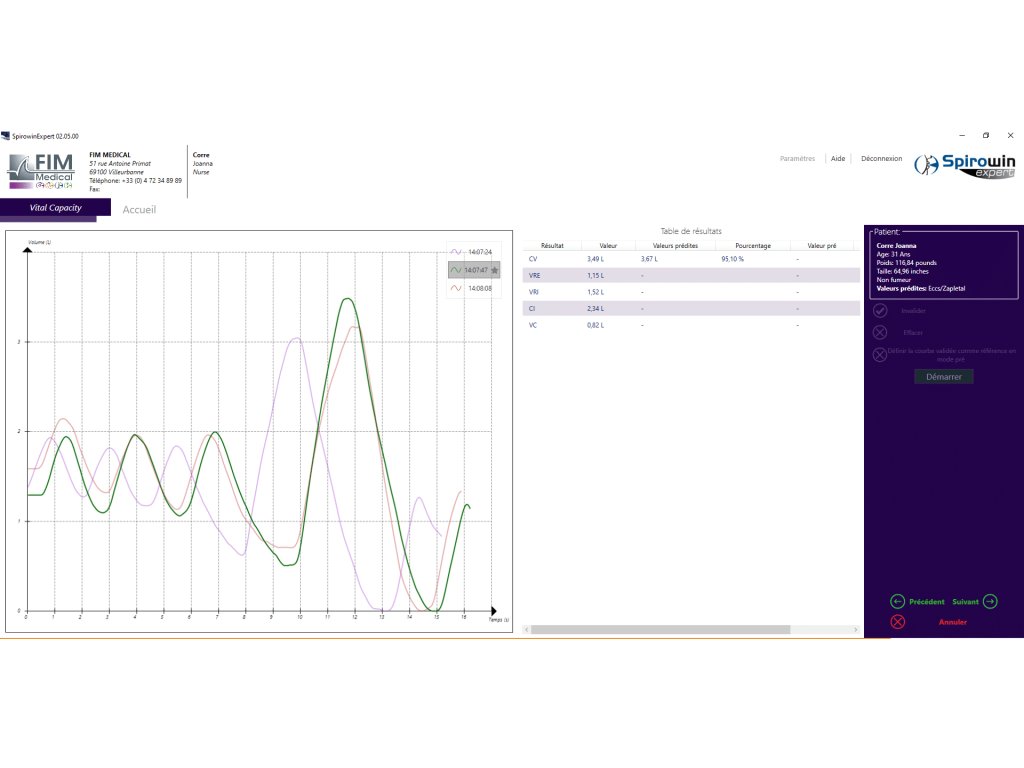1024x768 pixels.
Task: Select the VC result row
Action: tap(691, 325)
